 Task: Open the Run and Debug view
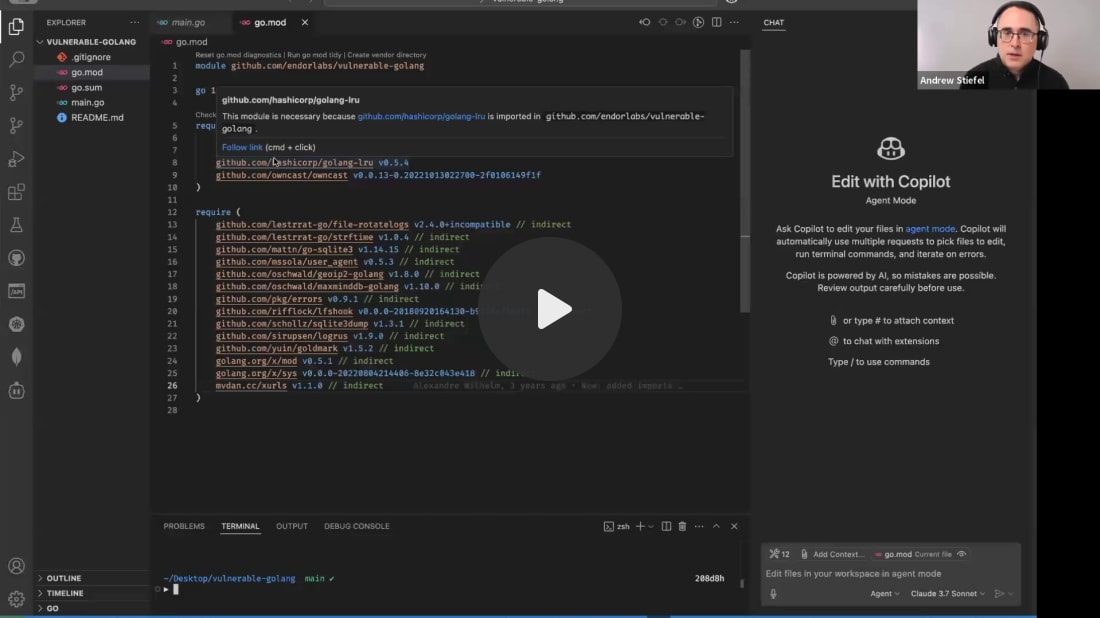[x=16, y=159]
